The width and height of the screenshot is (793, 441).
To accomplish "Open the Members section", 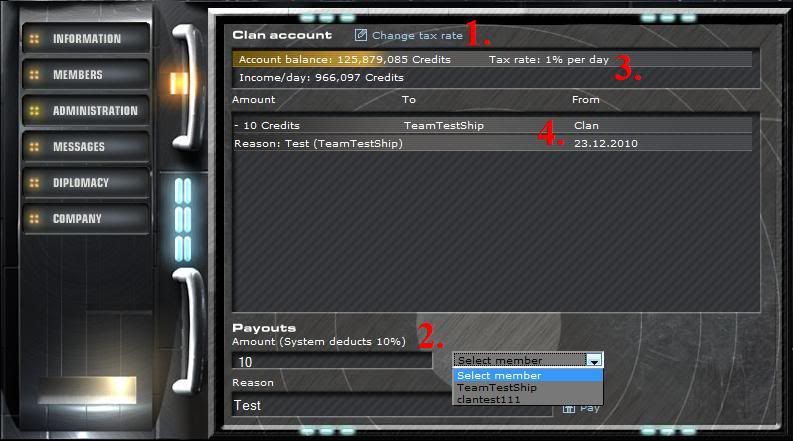I will pos(86,75).
